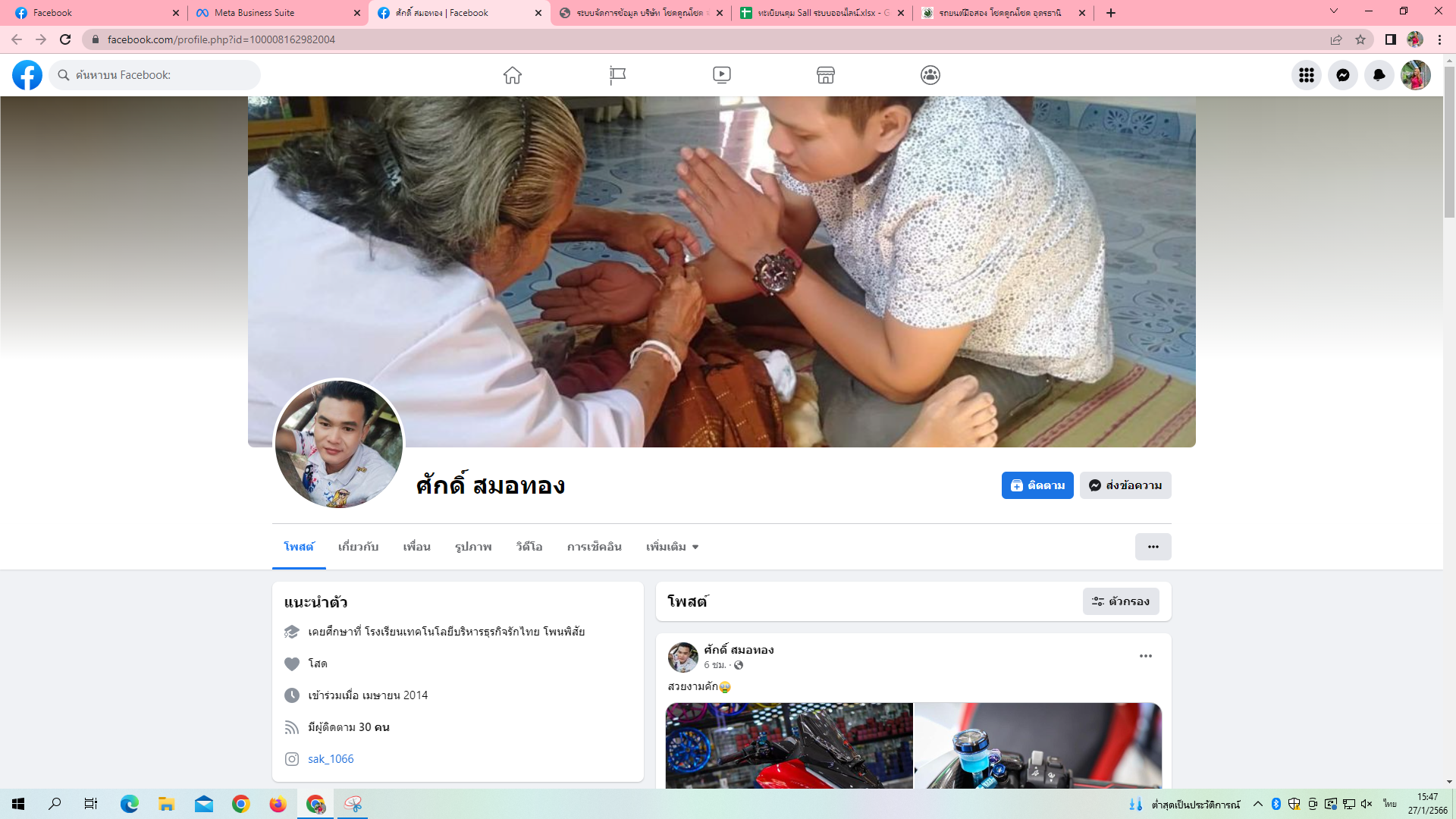This screenshot has width=1456, height=819.
Task: Toggle Chrome side panel icon
Action: coord(1391,39)
